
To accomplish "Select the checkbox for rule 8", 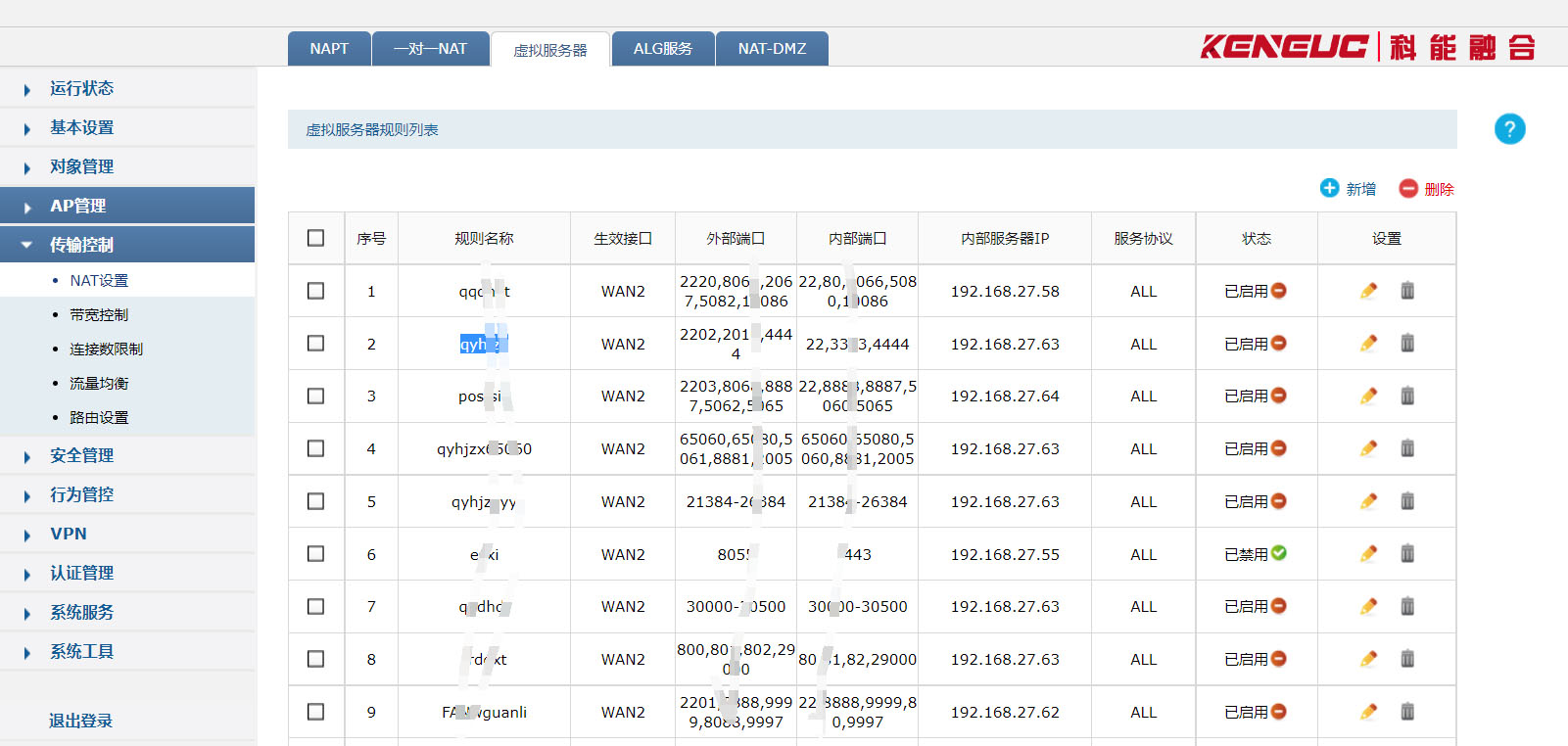I will pyautogui.click(x=315, y=659).
